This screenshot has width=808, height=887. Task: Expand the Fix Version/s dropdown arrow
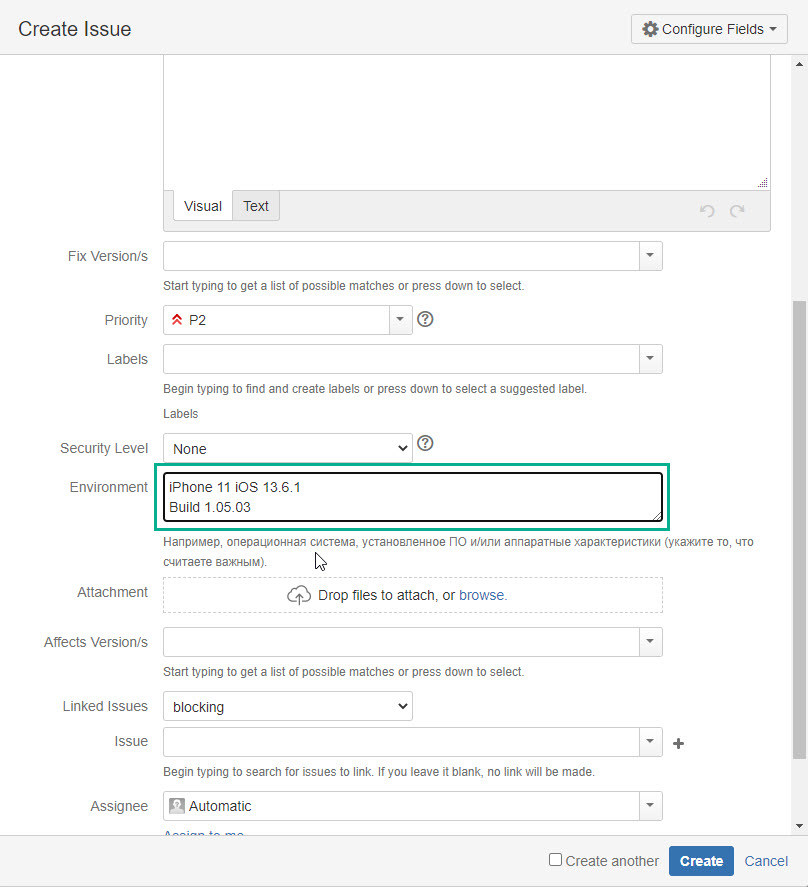tap(651, 256)
